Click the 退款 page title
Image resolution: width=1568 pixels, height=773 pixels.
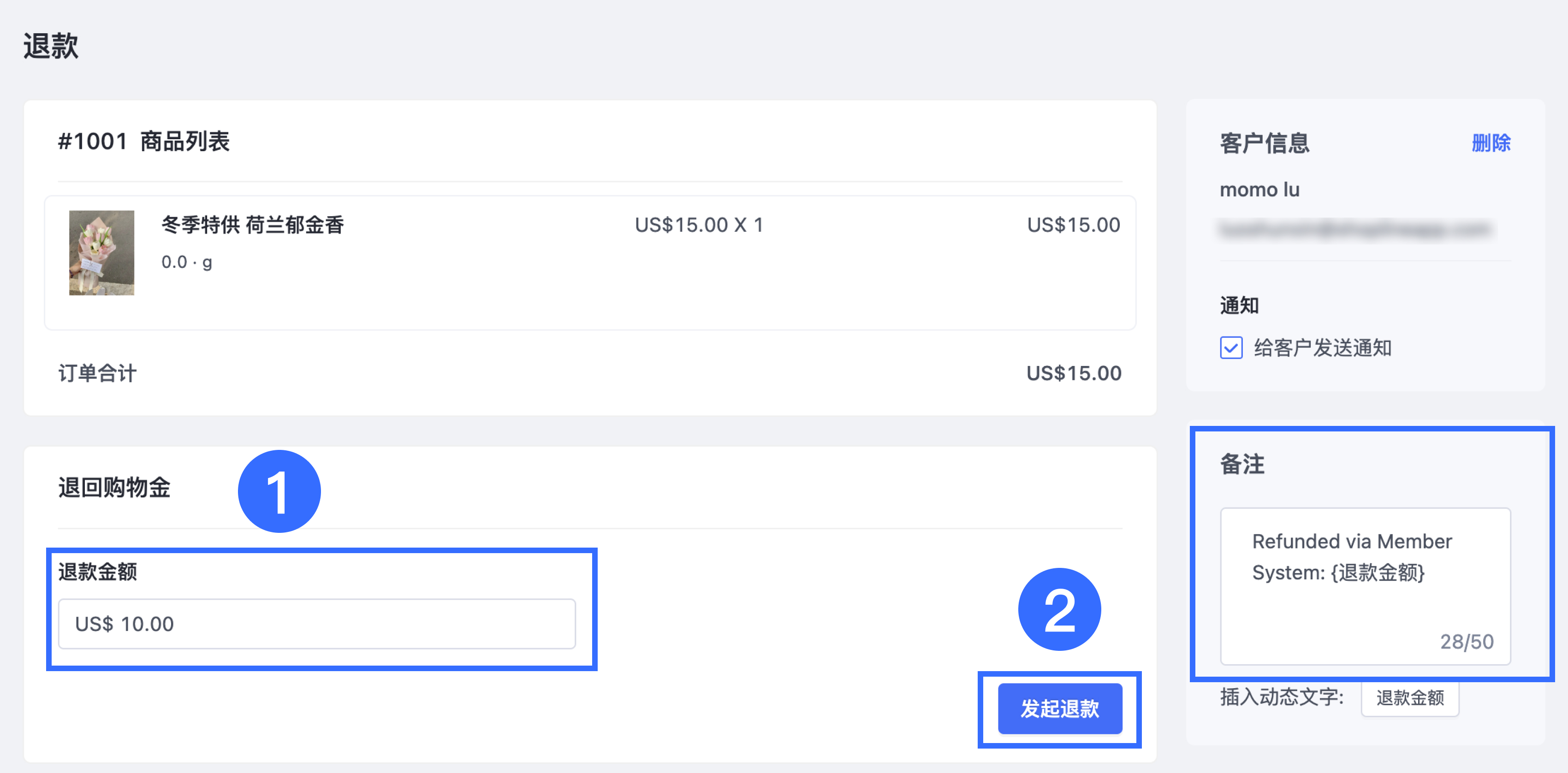[x=51, y=46]
